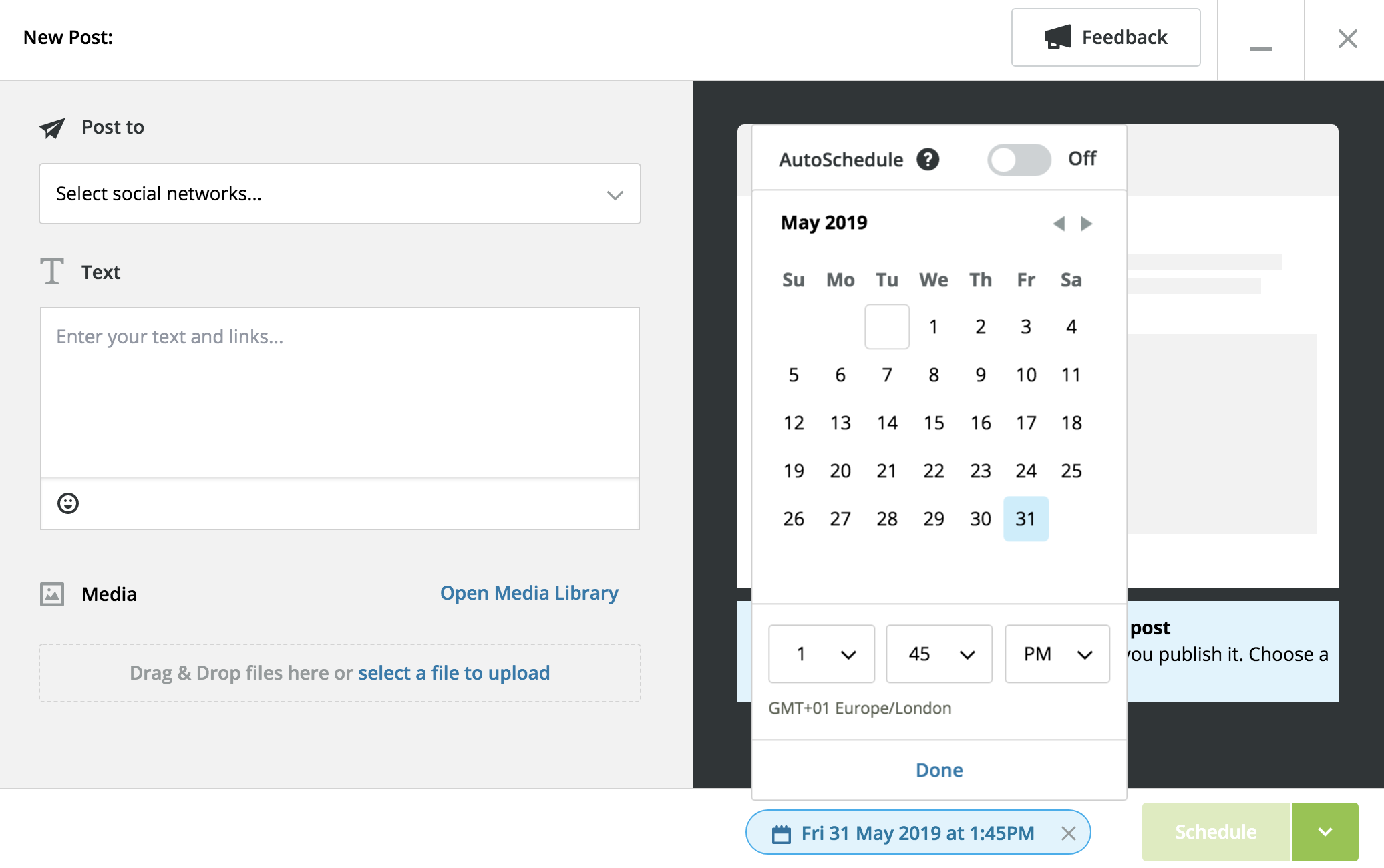
Task: Open the Media Library
Action: 528,592
